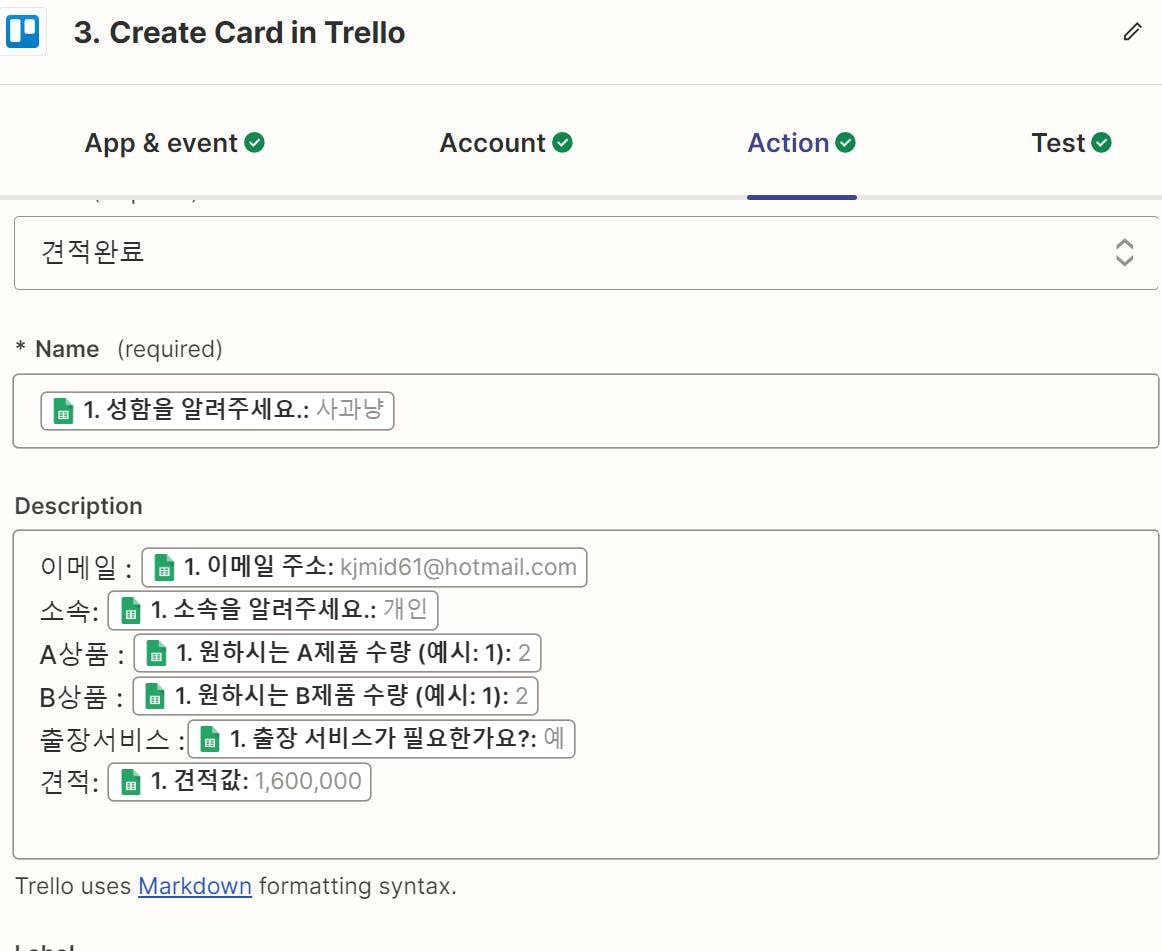Click the Trello app icon

click(22, 32)
